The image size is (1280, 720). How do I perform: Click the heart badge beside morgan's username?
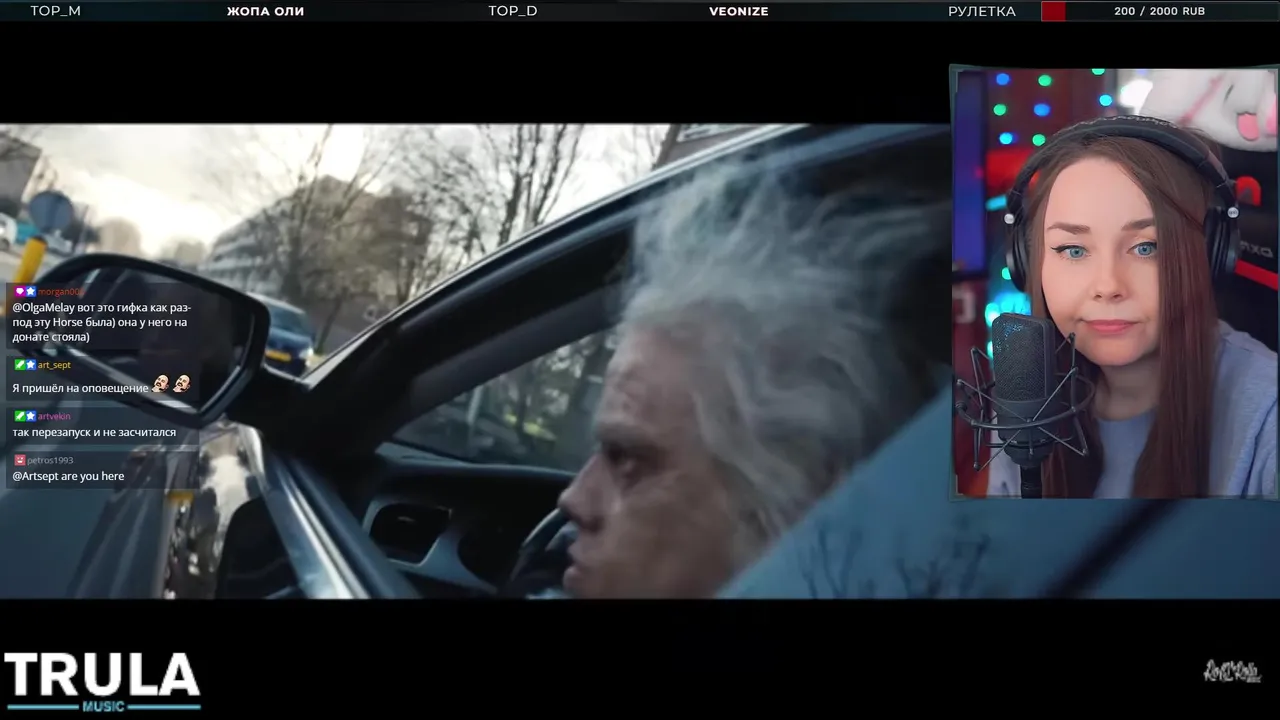(19, 292)
